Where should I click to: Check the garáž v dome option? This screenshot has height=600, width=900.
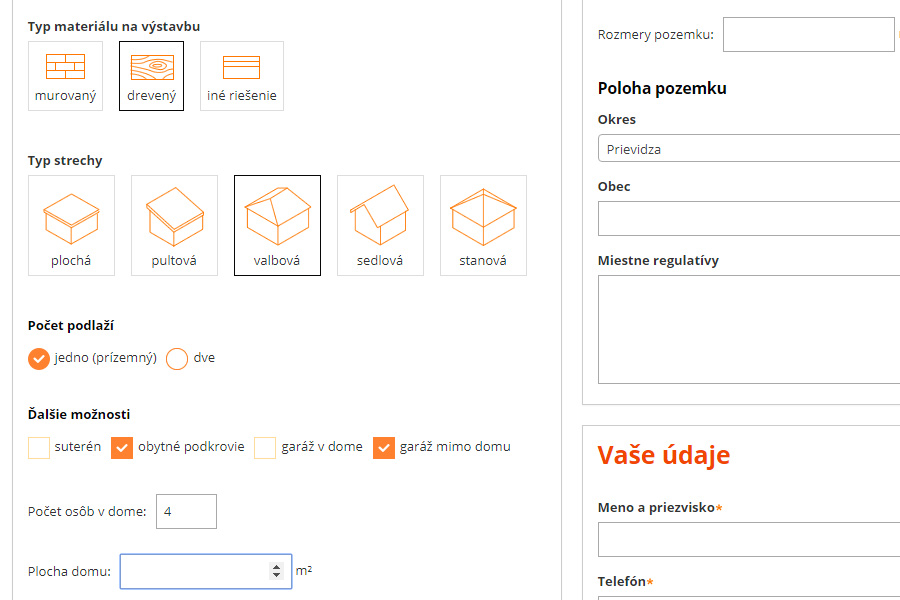pos(264,447)
